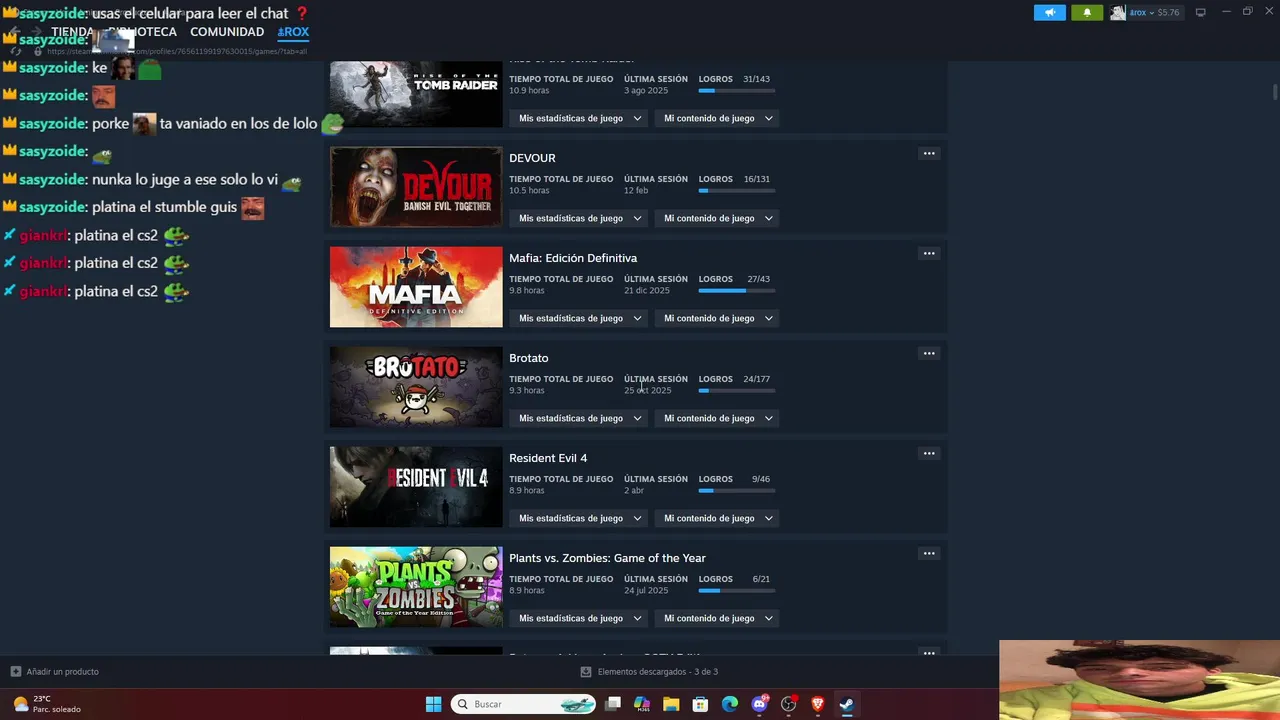Expand Mi contenido de juego for Brotato
Screen dimensions: 1280x720
point(717,418)
